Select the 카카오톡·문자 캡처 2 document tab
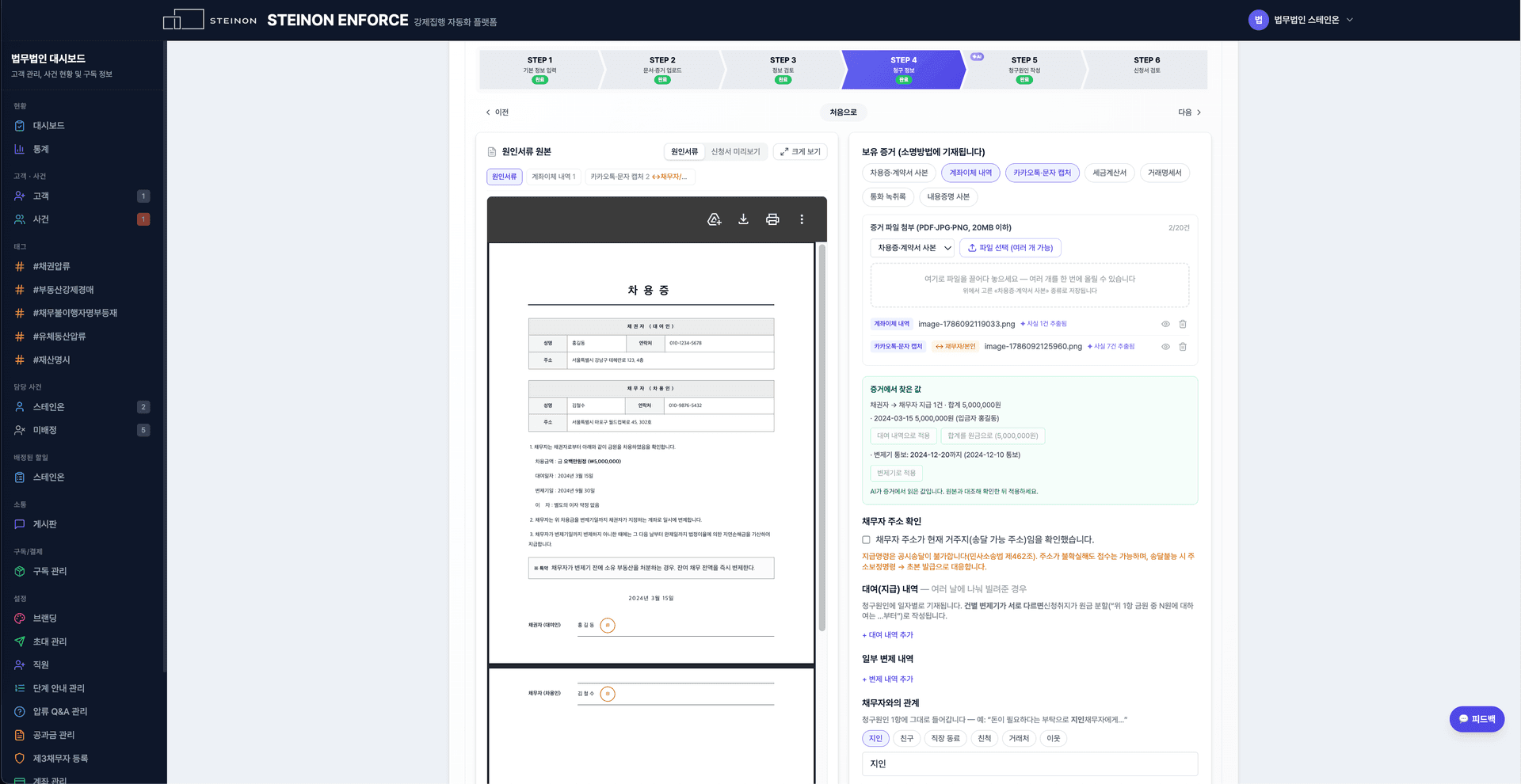 click(640, 177)
